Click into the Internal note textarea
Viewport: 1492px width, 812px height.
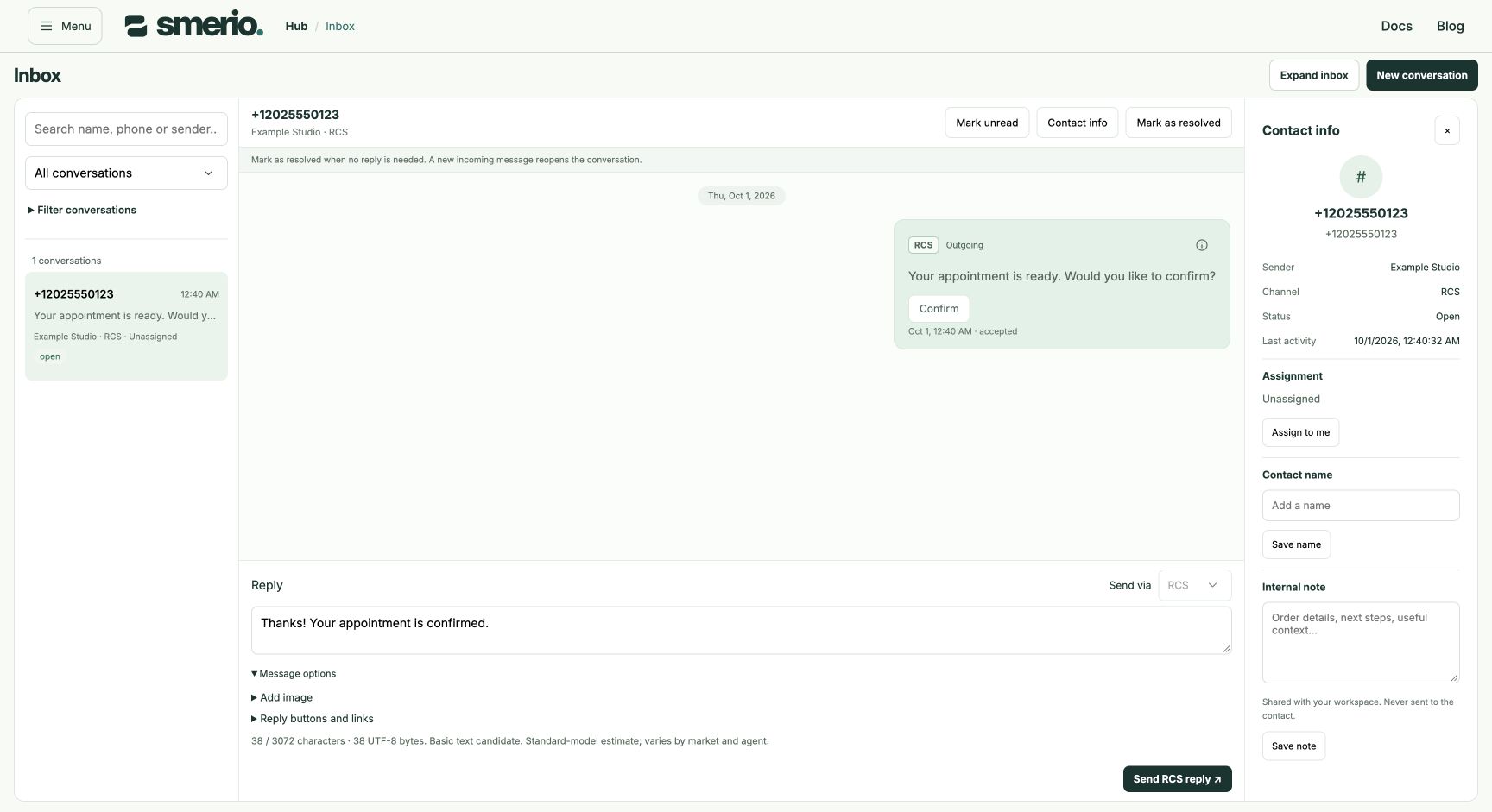(1360, 642)
